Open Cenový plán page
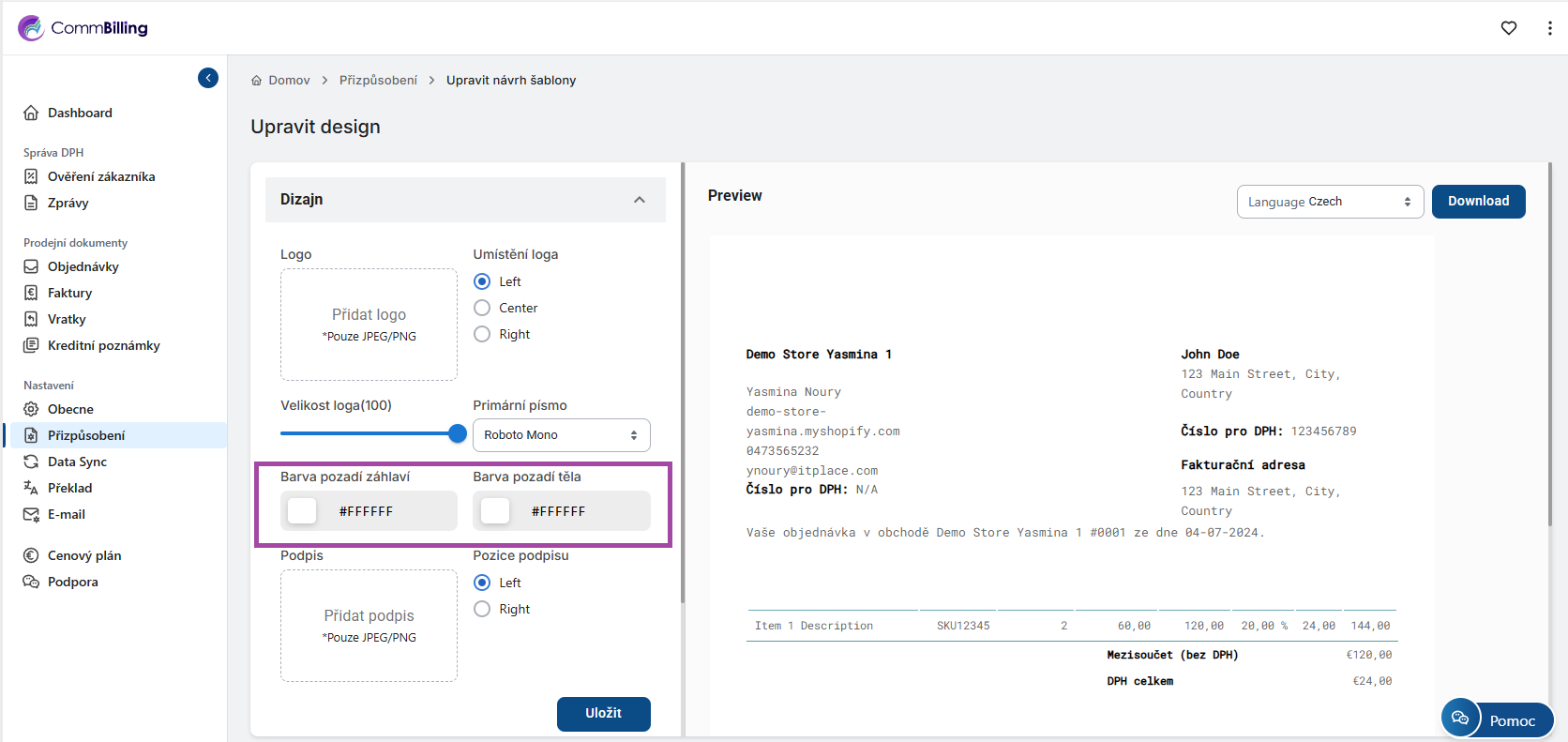Viewport: 1568px width, 742px height. pos(84,555)
